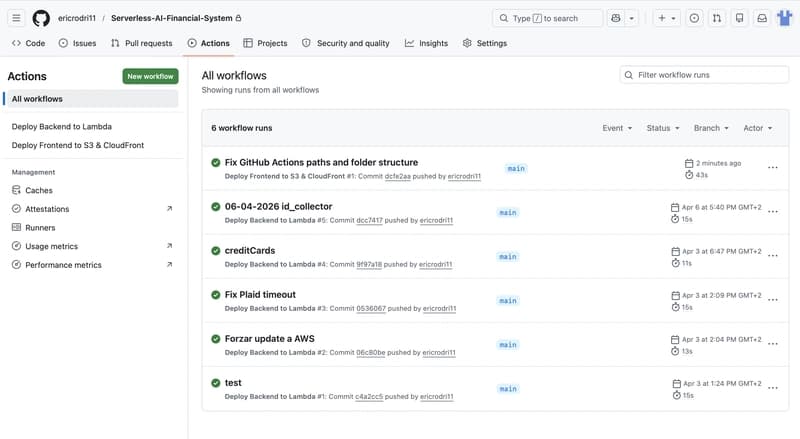Open pull requests icon in top header

(717, 18)
